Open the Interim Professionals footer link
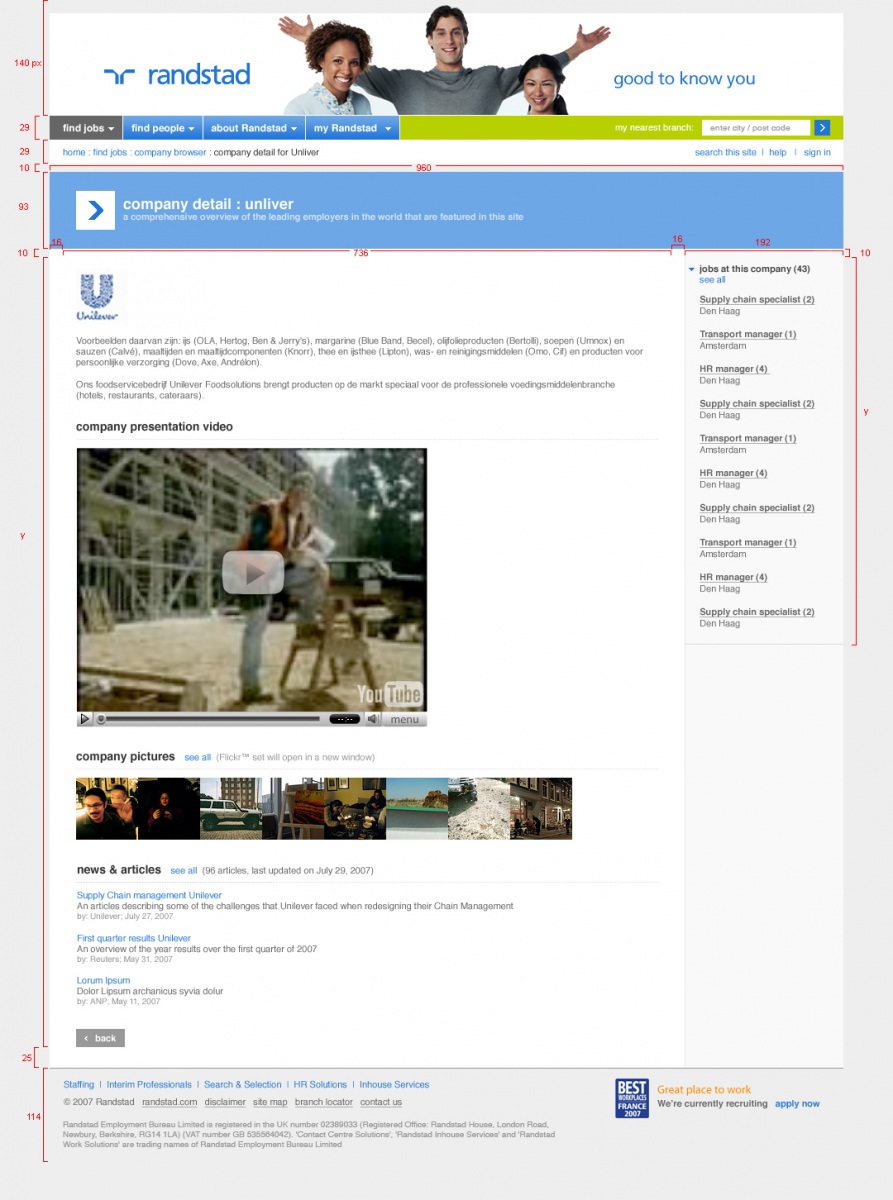The height and width of the screenshot is (1200, 893). click(149, 1084)
